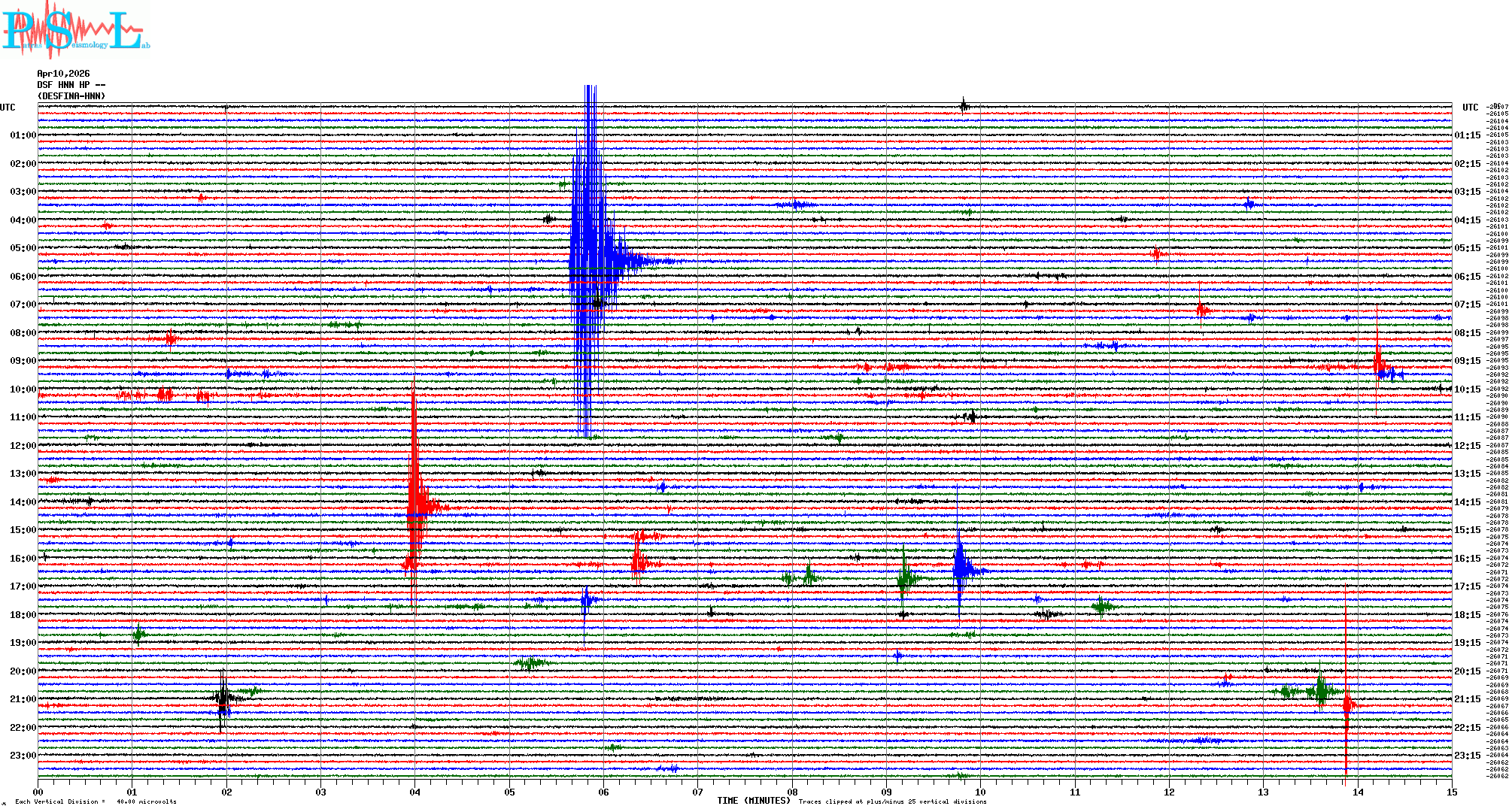Click the right UTC axis label
1512x812 pixels.
(1470, 108)
